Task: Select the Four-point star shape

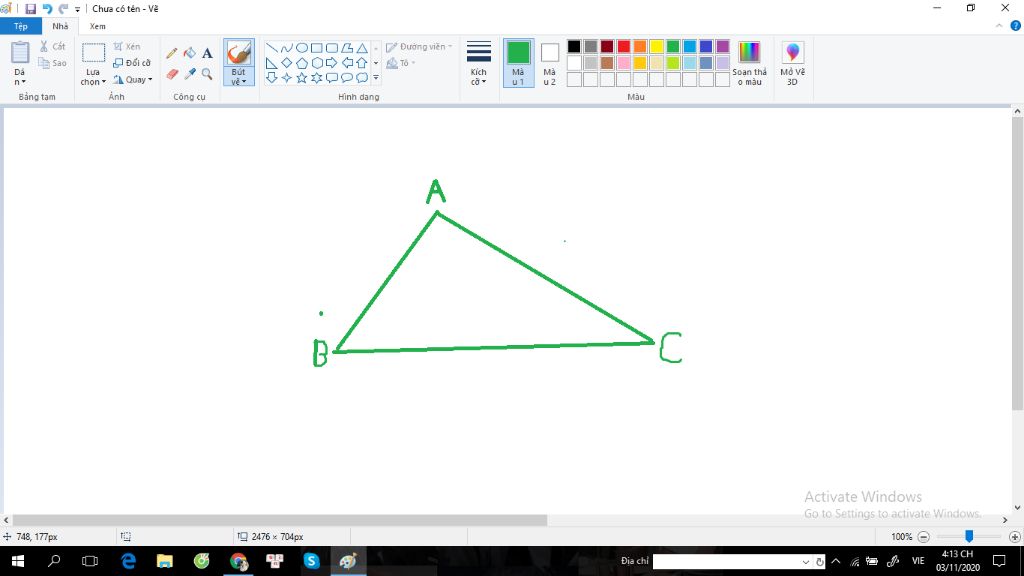Action: coord(287,78)
